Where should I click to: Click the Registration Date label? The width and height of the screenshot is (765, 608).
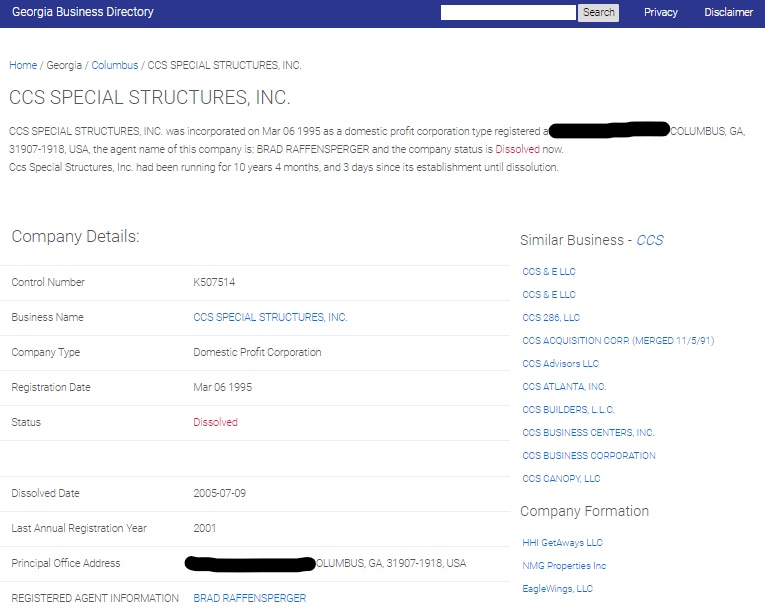[51, 387]
